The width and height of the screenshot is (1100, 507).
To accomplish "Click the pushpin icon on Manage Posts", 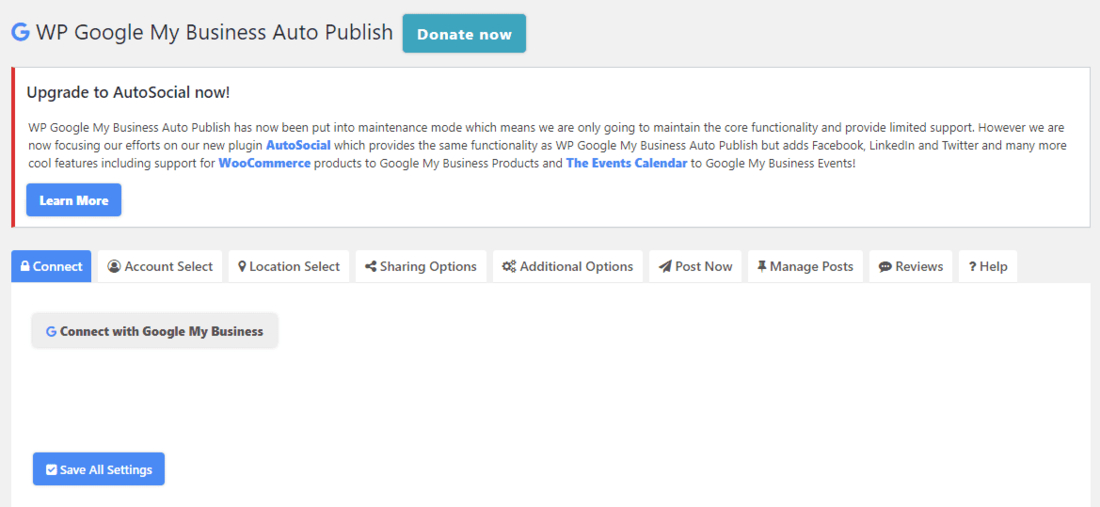I will coord(762,267).
